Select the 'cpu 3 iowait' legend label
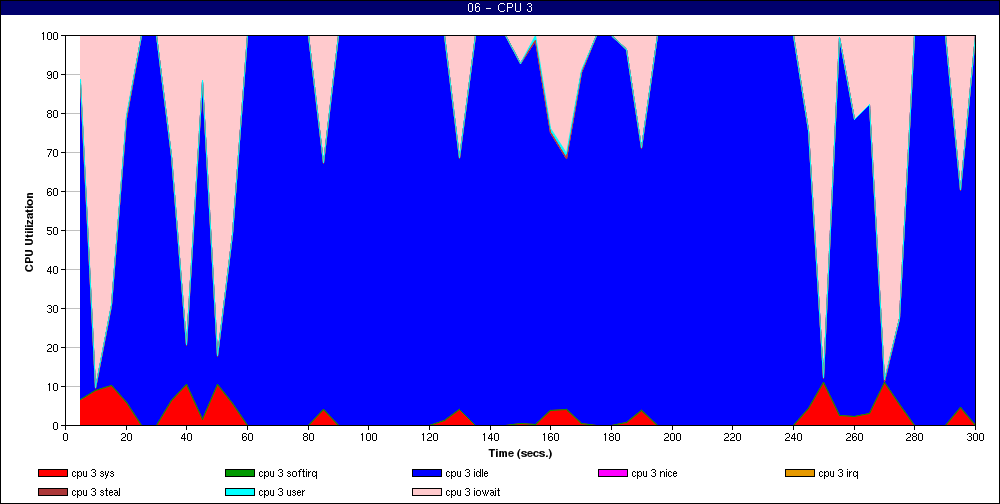 coord(473,493)
